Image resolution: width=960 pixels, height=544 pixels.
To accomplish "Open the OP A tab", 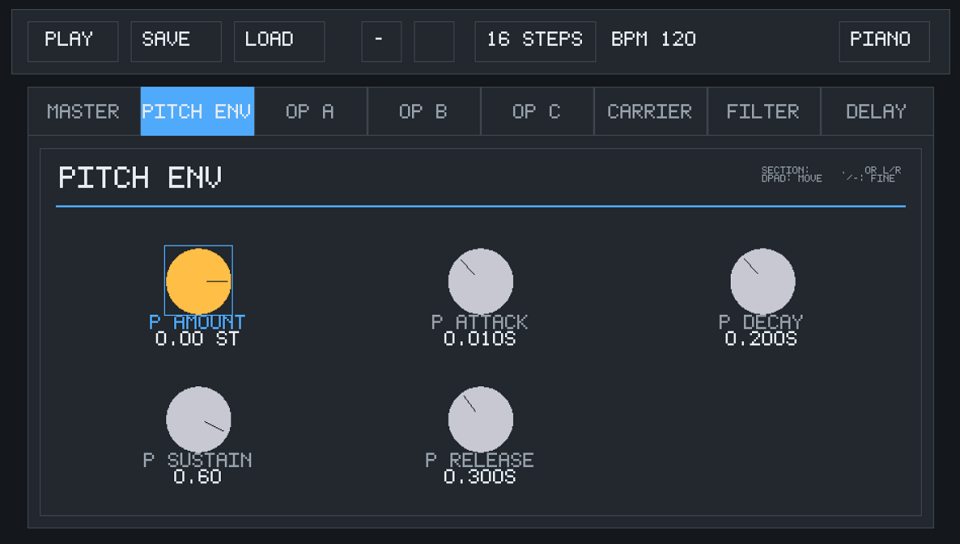I will click(310, 111).
